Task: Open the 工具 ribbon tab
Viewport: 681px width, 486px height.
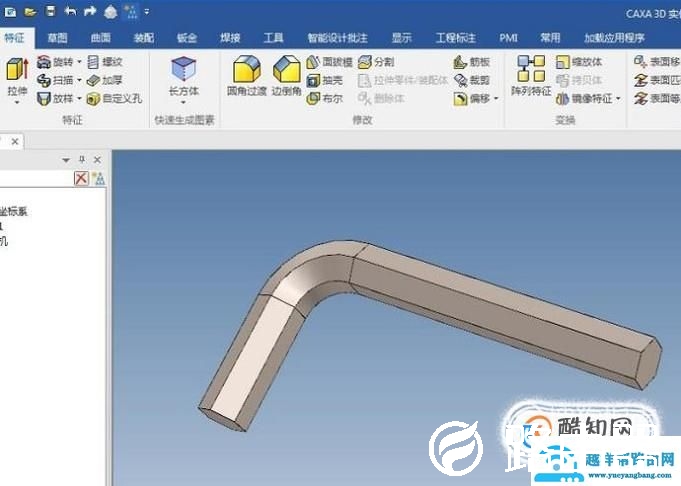Action: point(274,38)
